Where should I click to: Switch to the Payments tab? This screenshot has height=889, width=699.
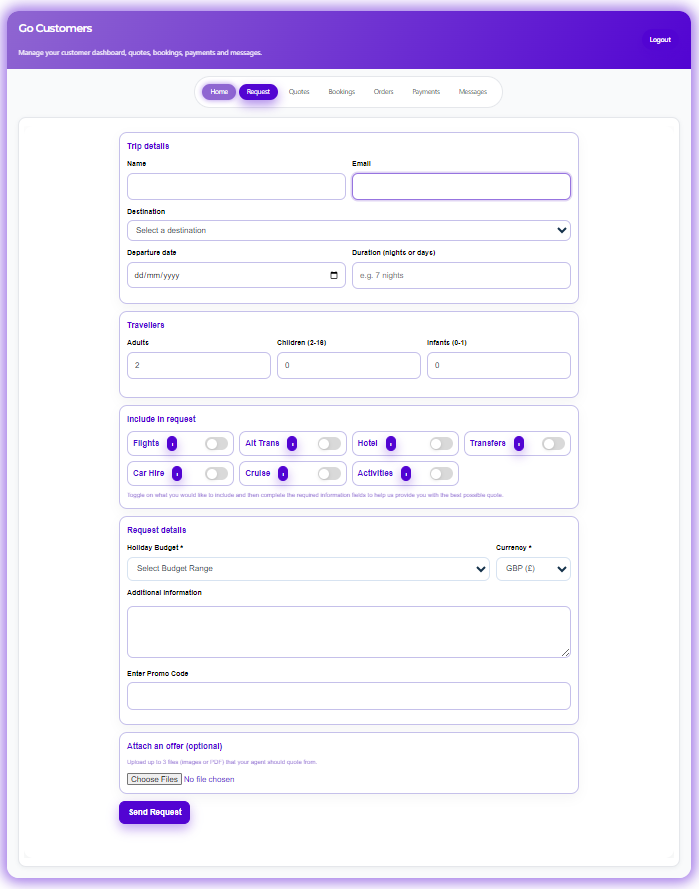point(426,92)
